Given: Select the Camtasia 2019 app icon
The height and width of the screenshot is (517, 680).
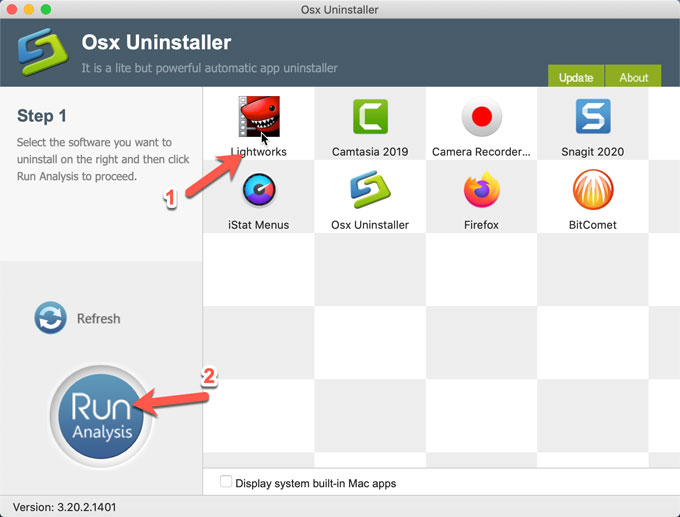Looking at the screenshot, I should tap(370, 117).
